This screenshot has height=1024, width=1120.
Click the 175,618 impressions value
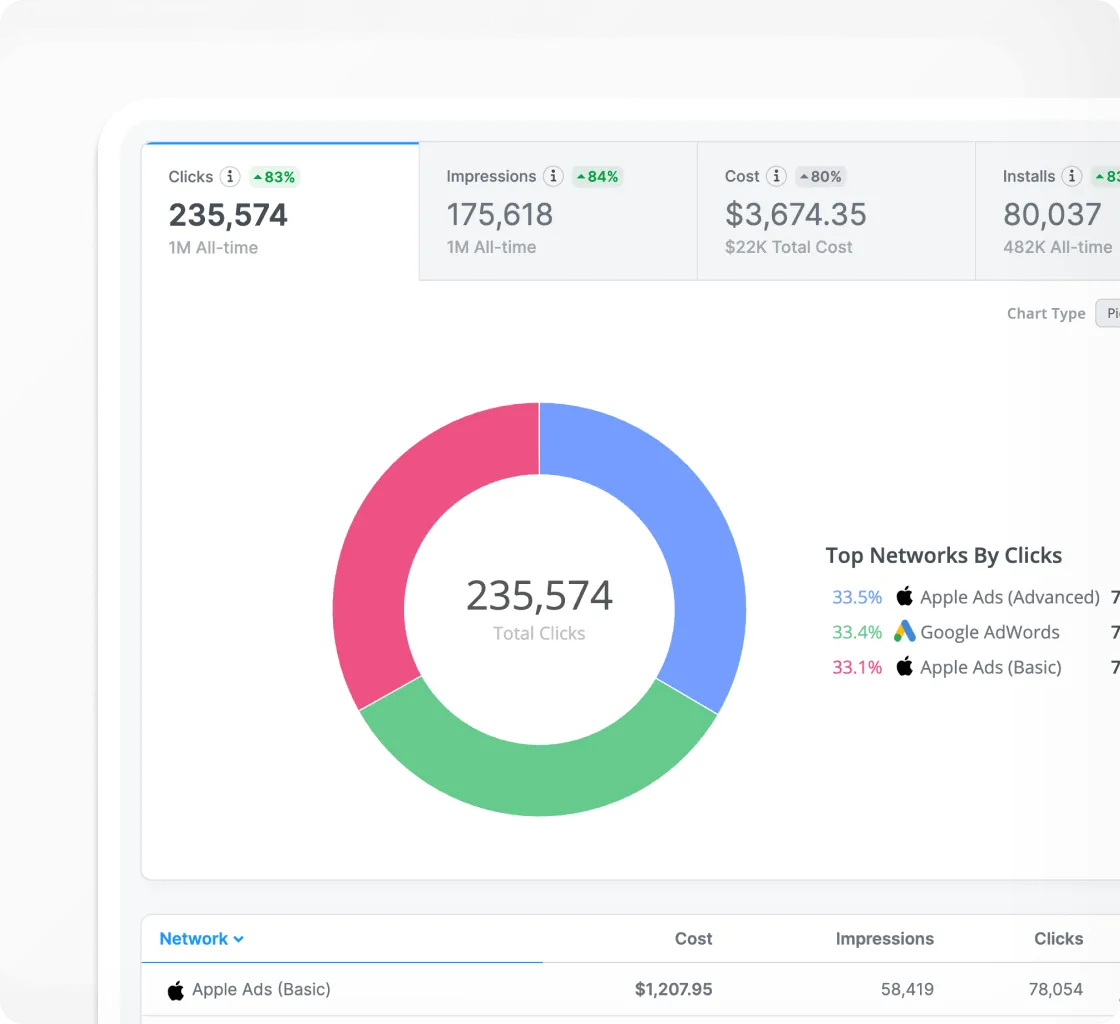(499, 214)
